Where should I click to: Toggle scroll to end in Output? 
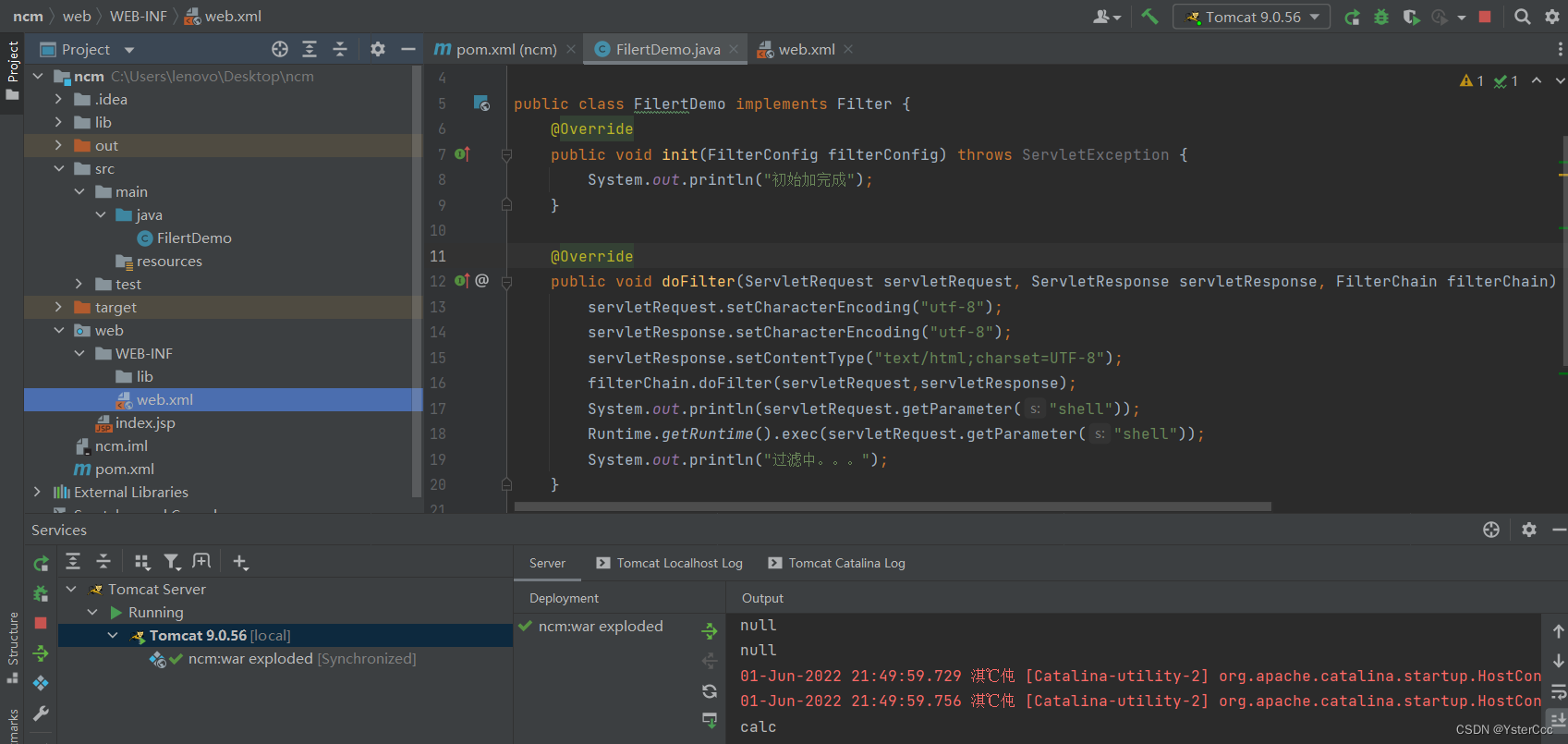point(1558,719)
